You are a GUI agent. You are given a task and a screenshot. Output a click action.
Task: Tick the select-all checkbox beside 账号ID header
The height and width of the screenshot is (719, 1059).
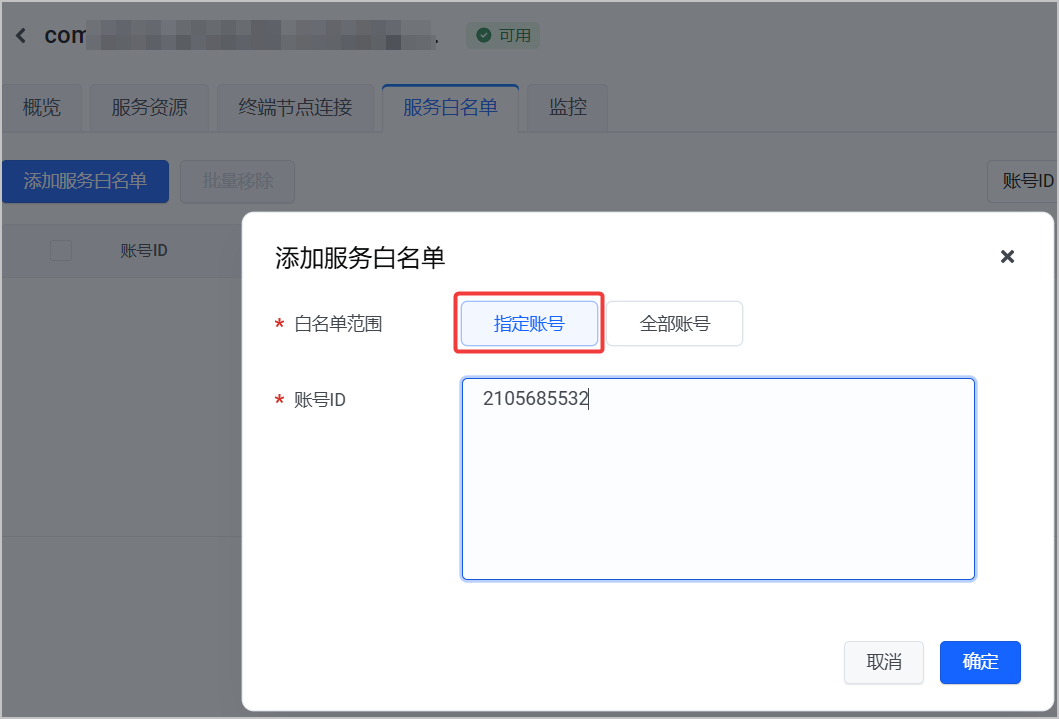point(61,250)
